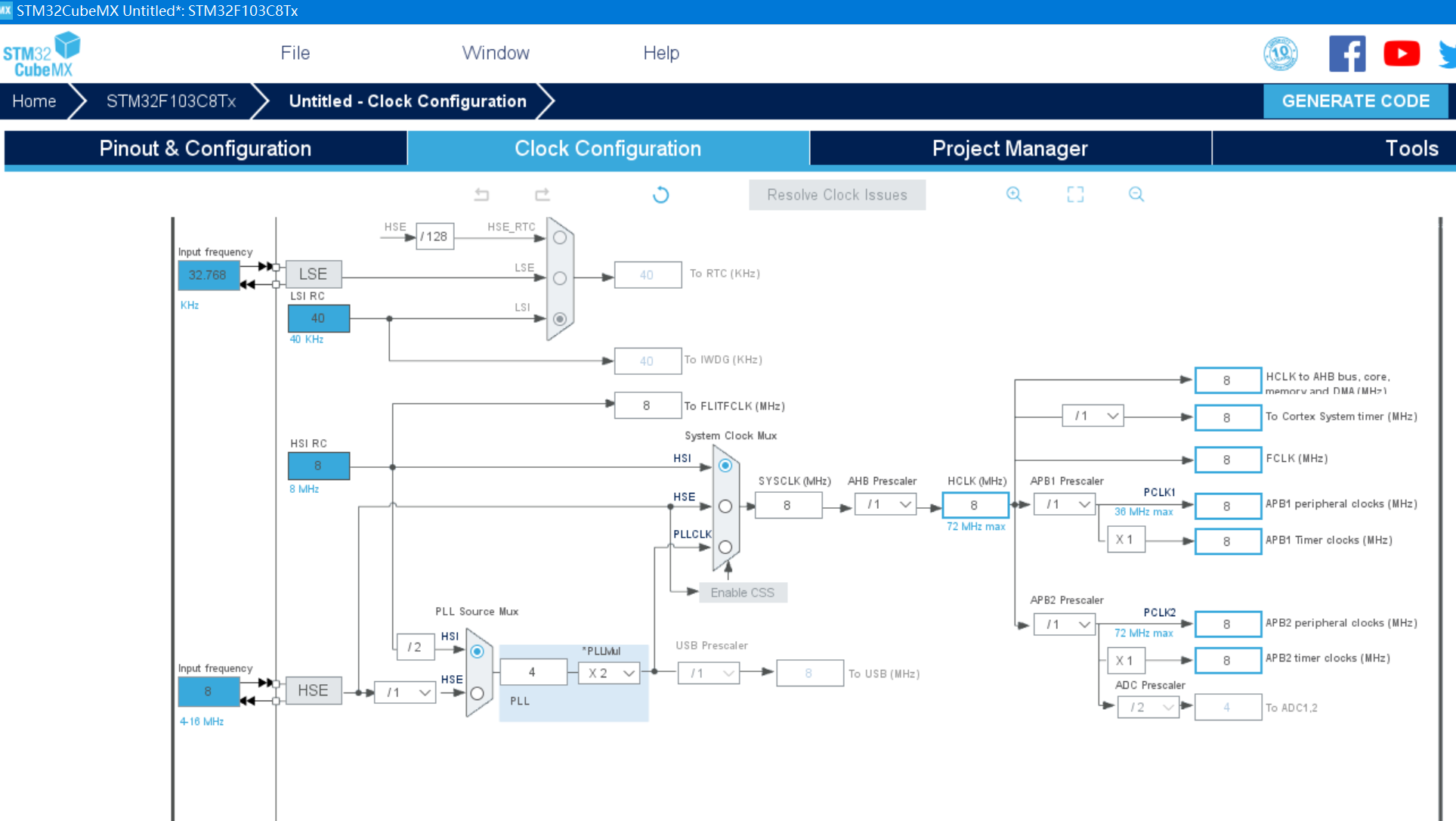Click the HSE input frequency field
This screenshot has height=821, width=1456.
pos(209,691)
